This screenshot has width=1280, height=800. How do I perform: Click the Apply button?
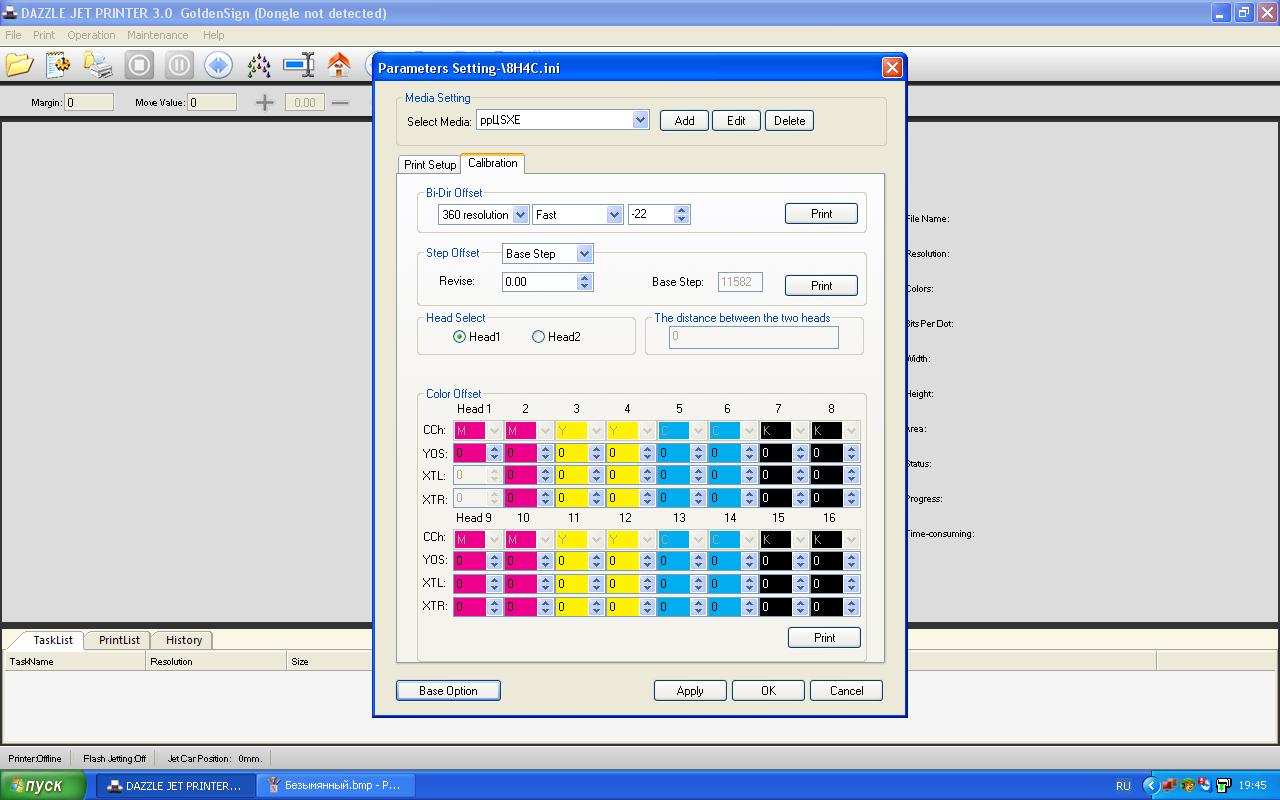[690, 691]
